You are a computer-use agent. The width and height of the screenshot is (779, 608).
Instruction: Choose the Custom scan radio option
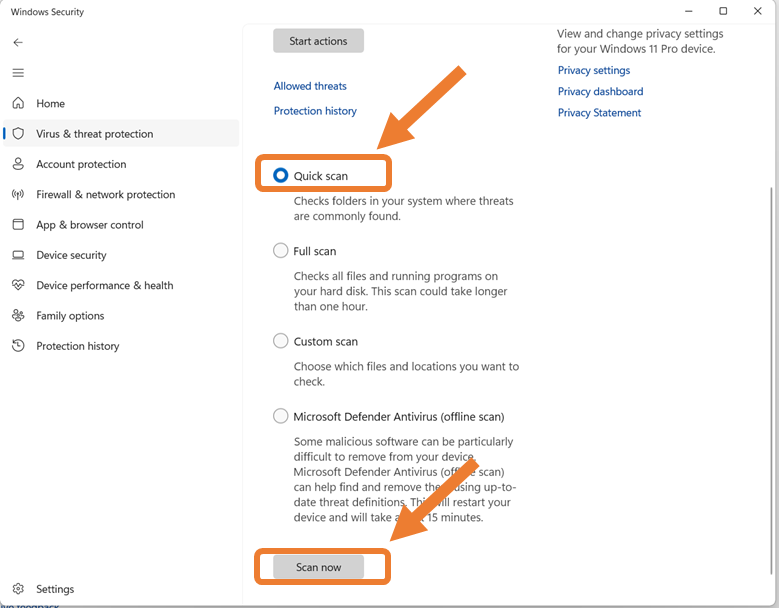(x=281, y=341)
